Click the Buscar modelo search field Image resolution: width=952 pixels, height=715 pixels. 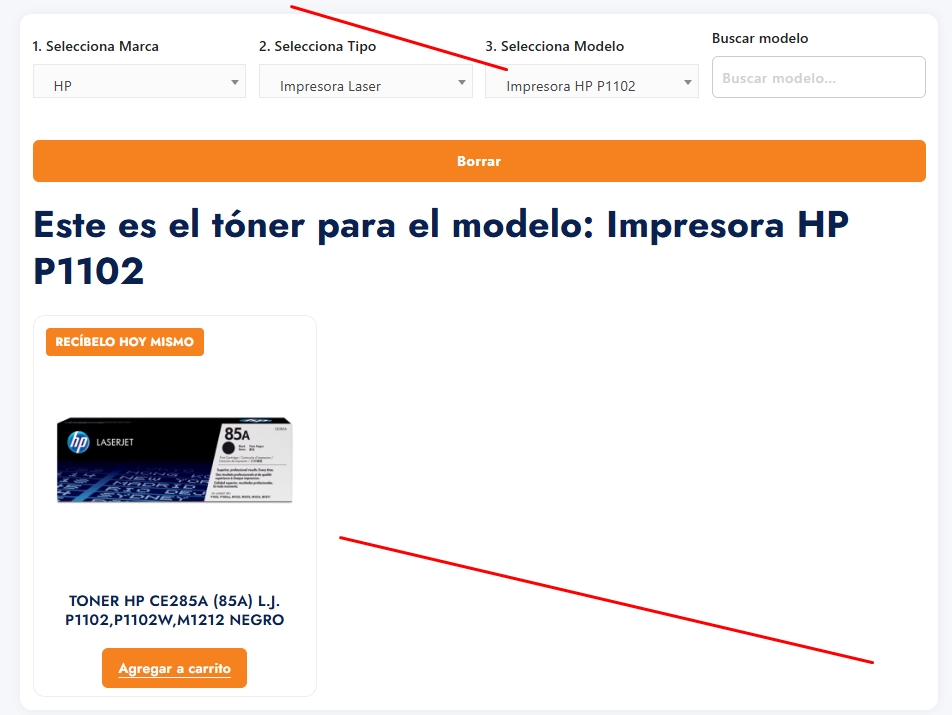[818, 77]
